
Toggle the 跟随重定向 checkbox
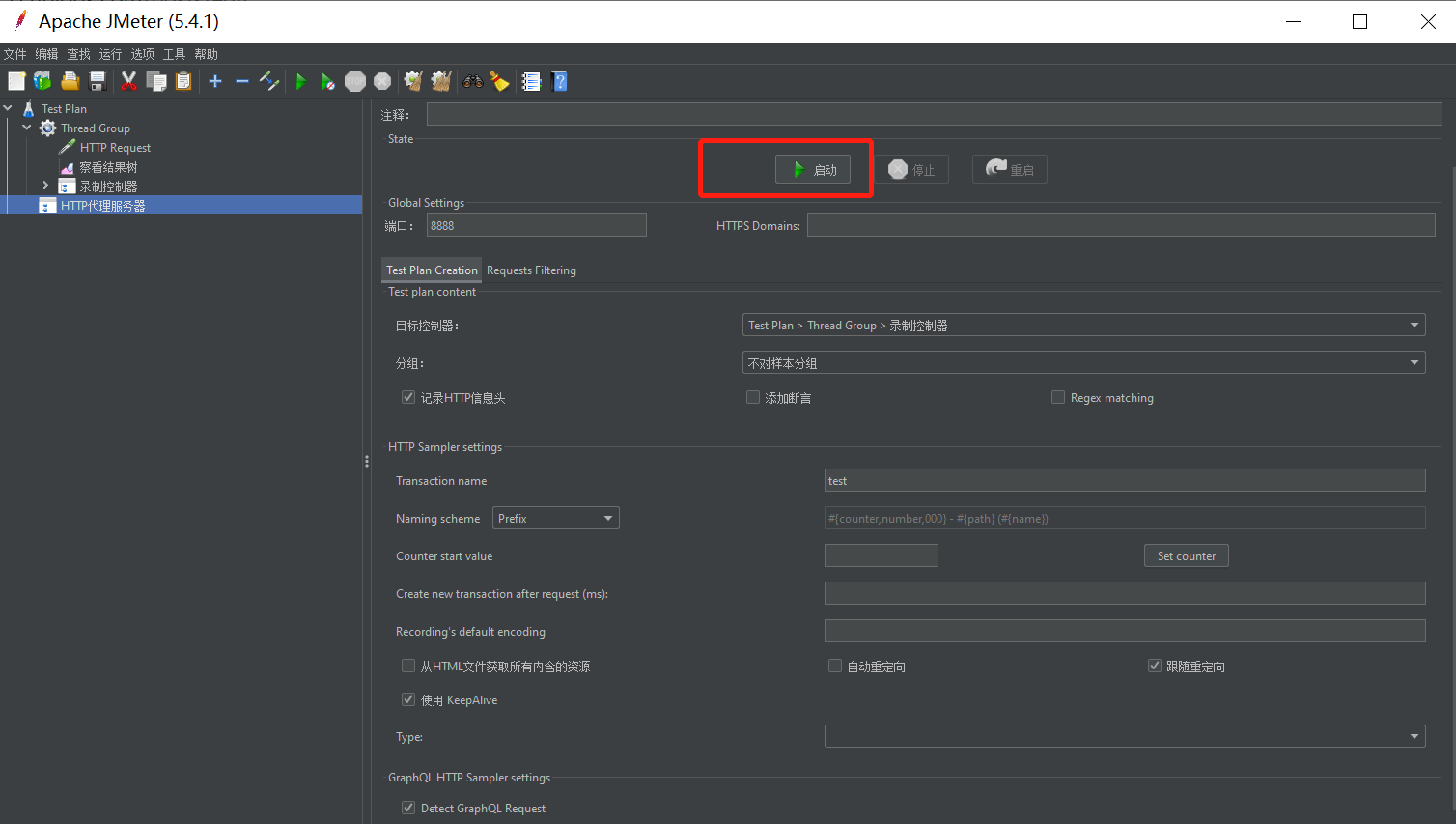(x=1154, y=666)
